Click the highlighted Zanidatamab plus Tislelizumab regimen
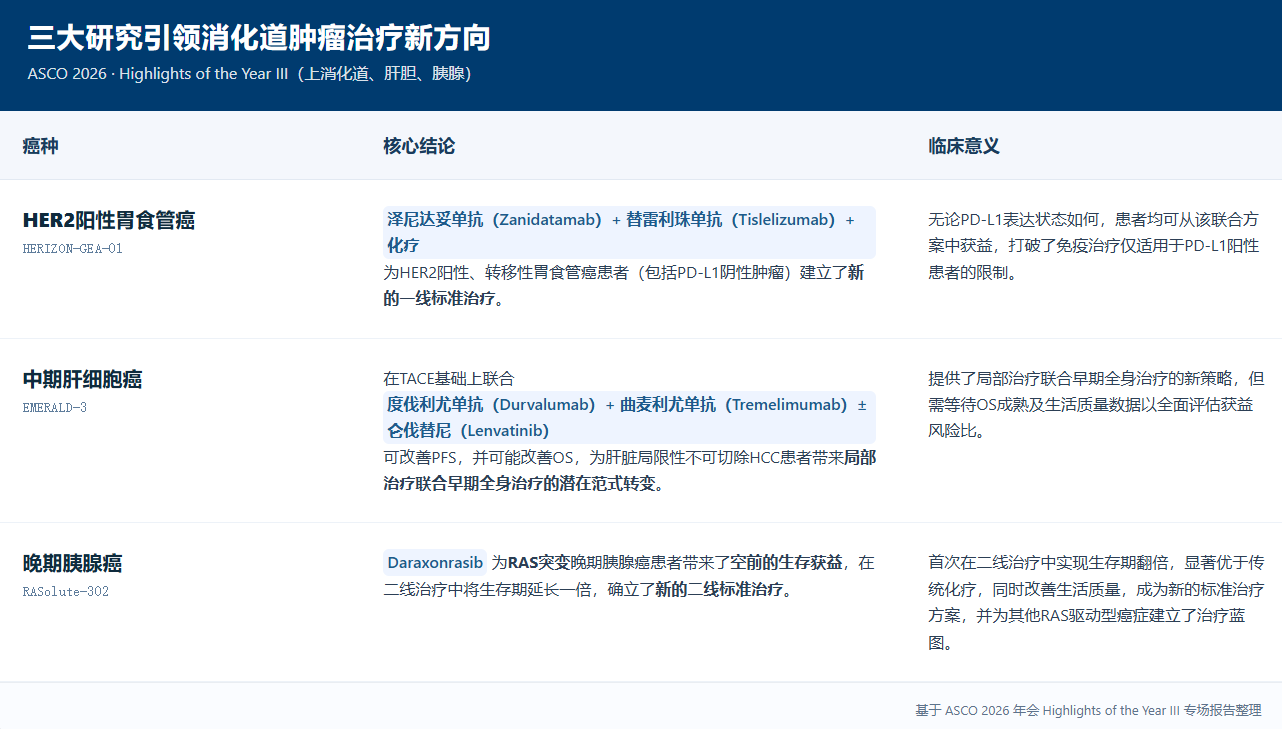 [x=629, y=233]
